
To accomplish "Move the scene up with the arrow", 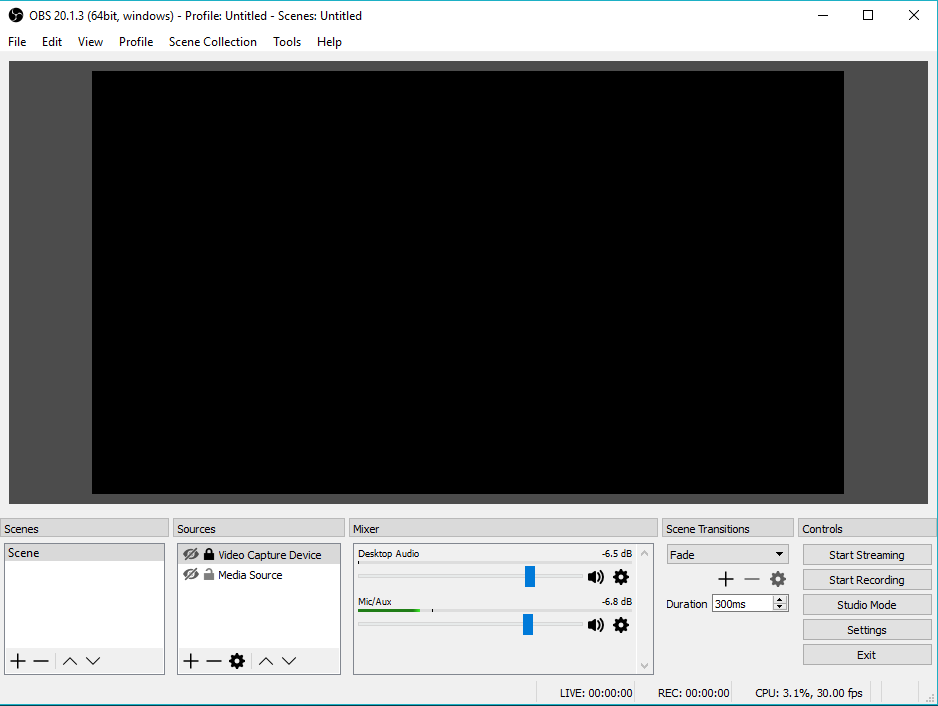I will (70, 661).
